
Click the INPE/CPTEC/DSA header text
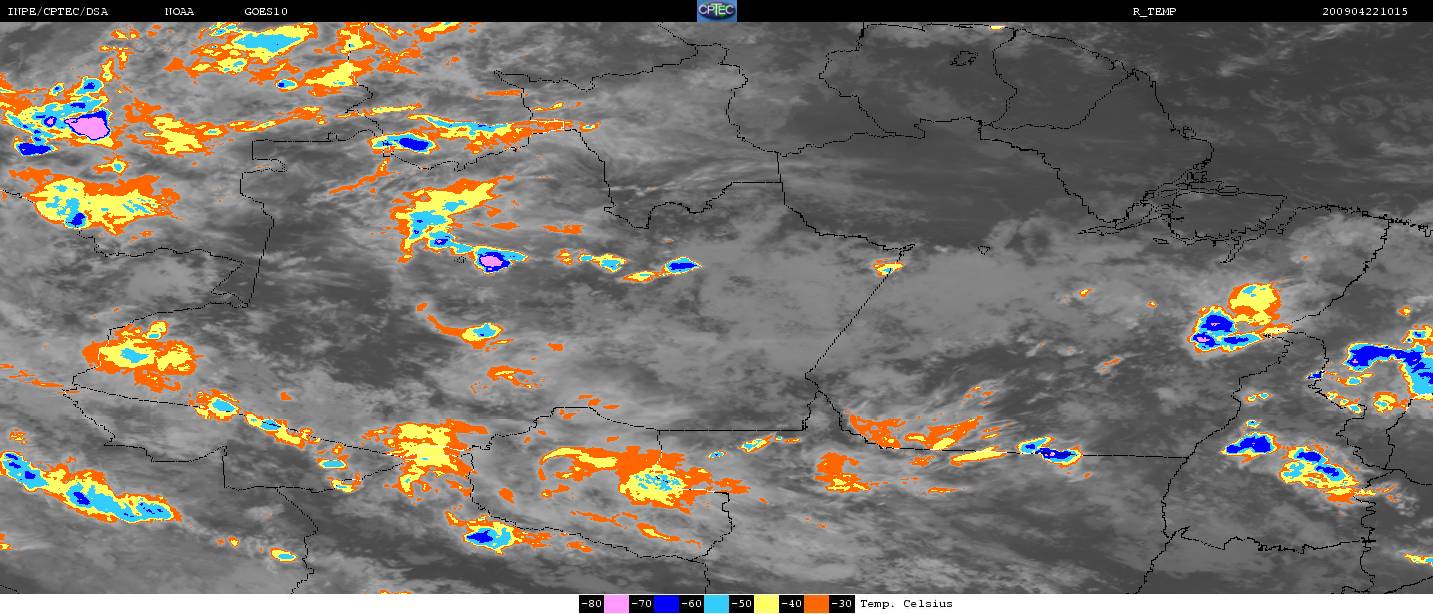tap(57, 11)
